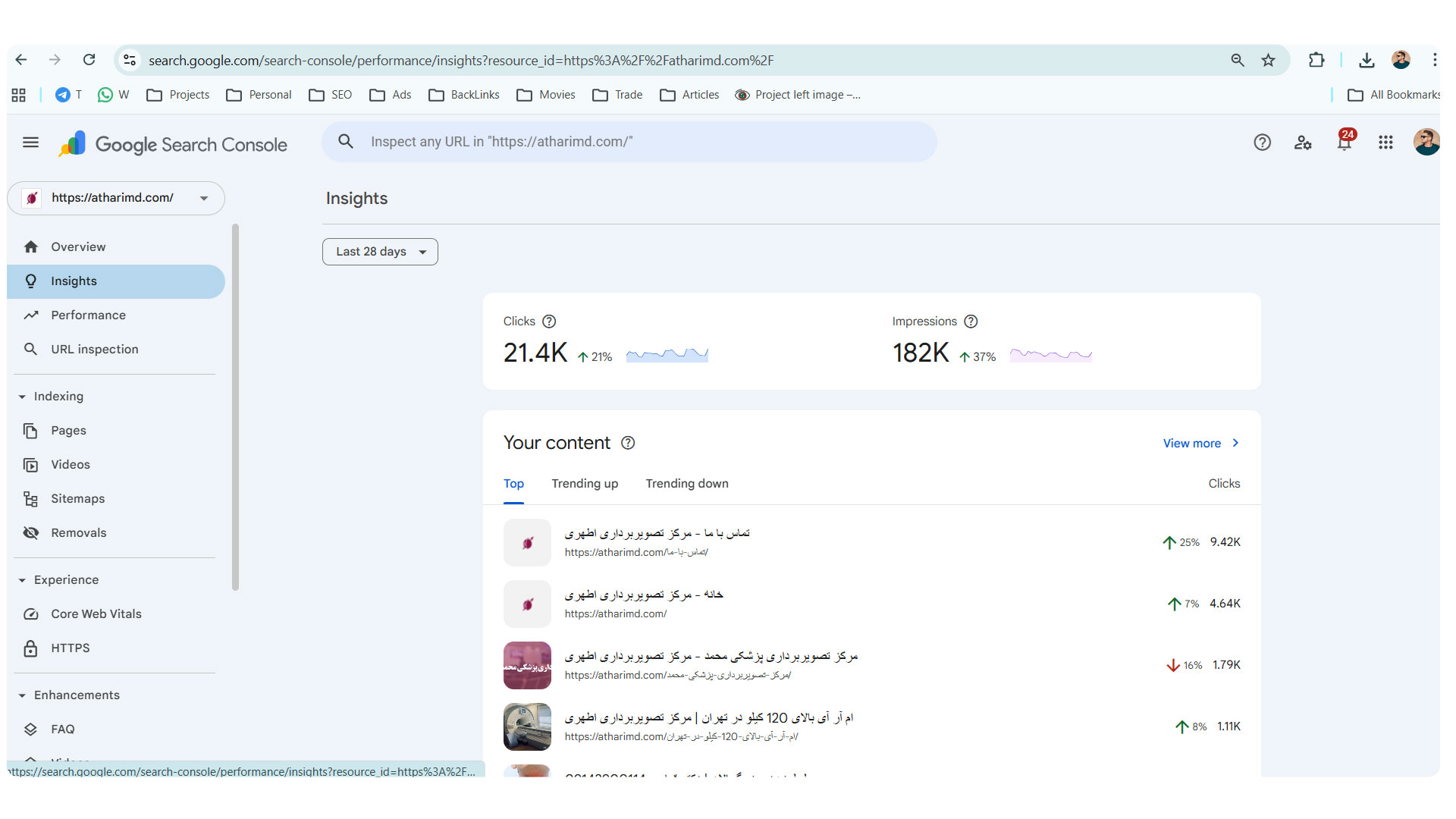
Task: Open the Last 28 days date dropdown
Action: click(x=380, y=252)
